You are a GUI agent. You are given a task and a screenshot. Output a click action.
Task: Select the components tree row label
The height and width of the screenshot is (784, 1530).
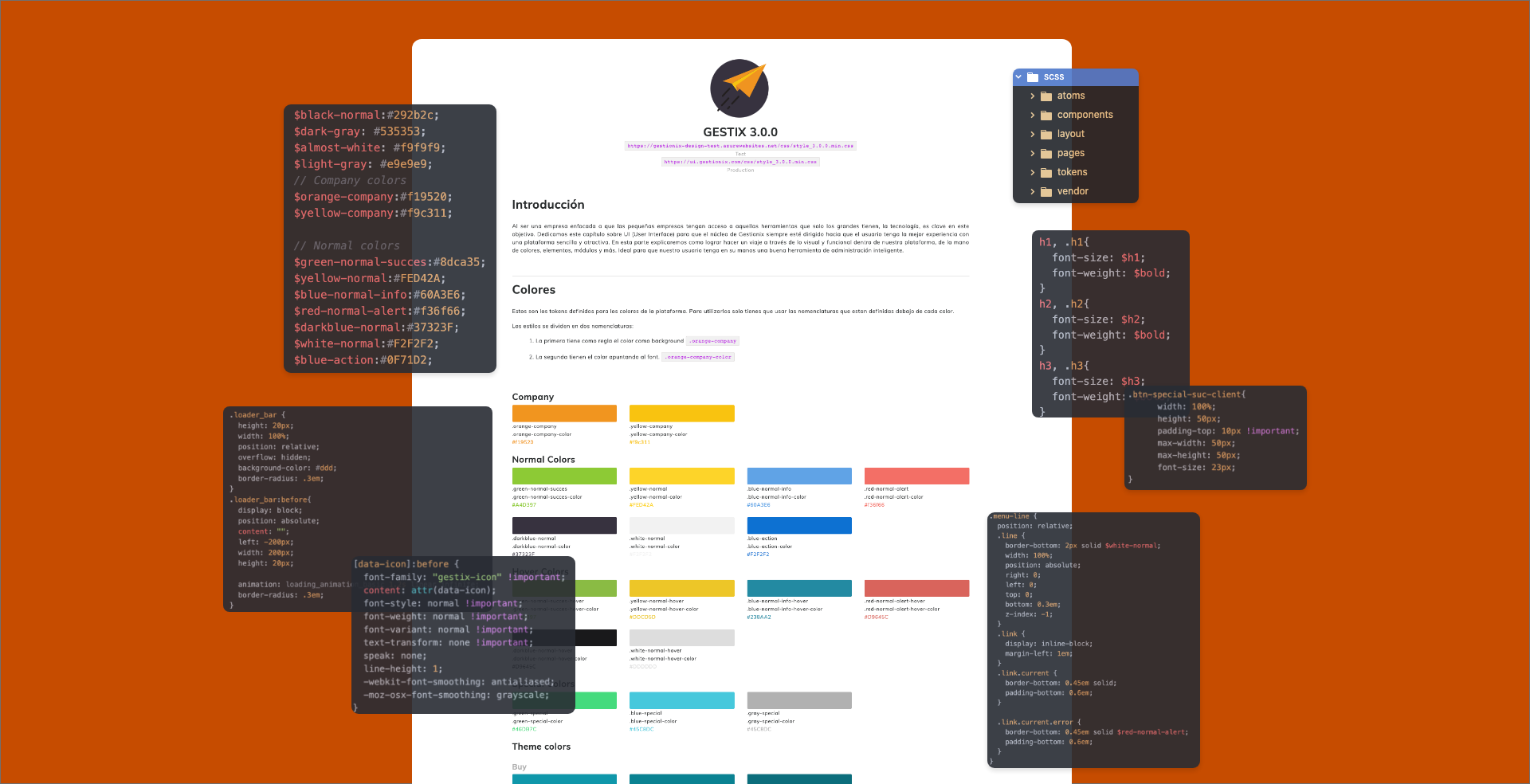point(1085,115)
